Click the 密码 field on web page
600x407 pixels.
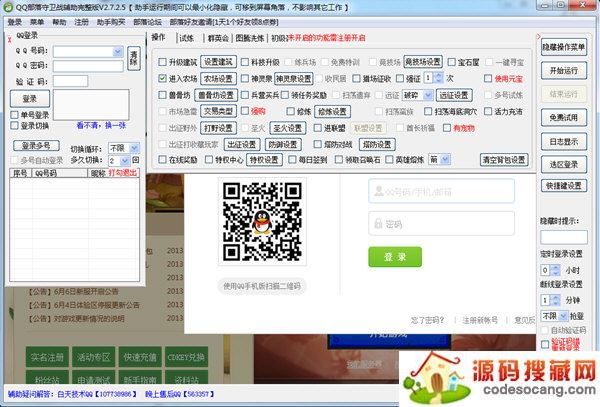(x=441, y=223)
